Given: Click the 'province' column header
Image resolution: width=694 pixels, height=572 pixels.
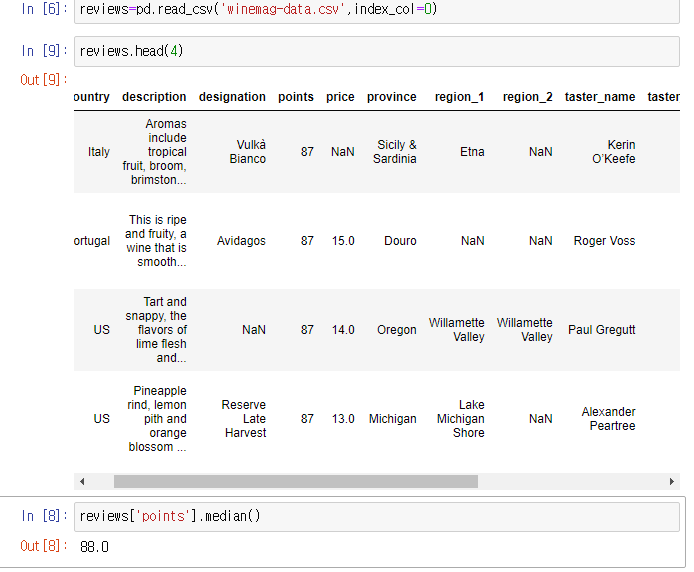Looking at the screenshot, I should [391, 97].
